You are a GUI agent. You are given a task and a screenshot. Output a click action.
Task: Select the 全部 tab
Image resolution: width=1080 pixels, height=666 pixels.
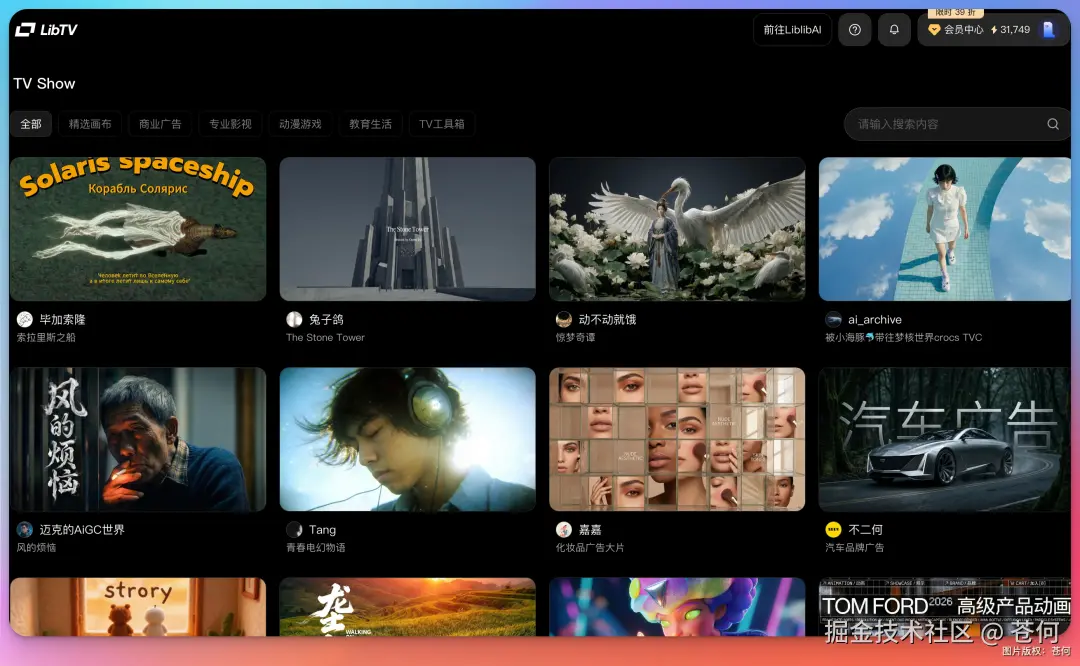(x=31, y=124)
